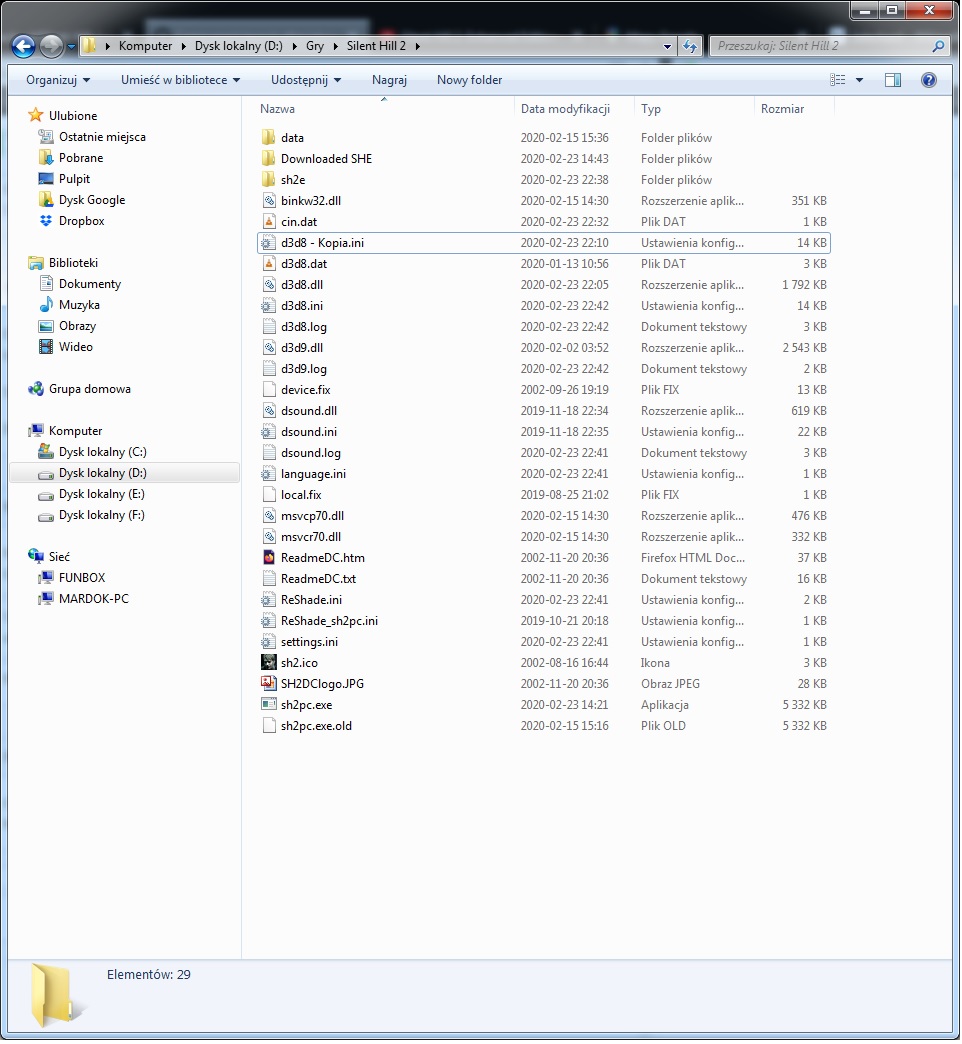
Task: Select the dsound.ini file icon
Action: [269, 431]
